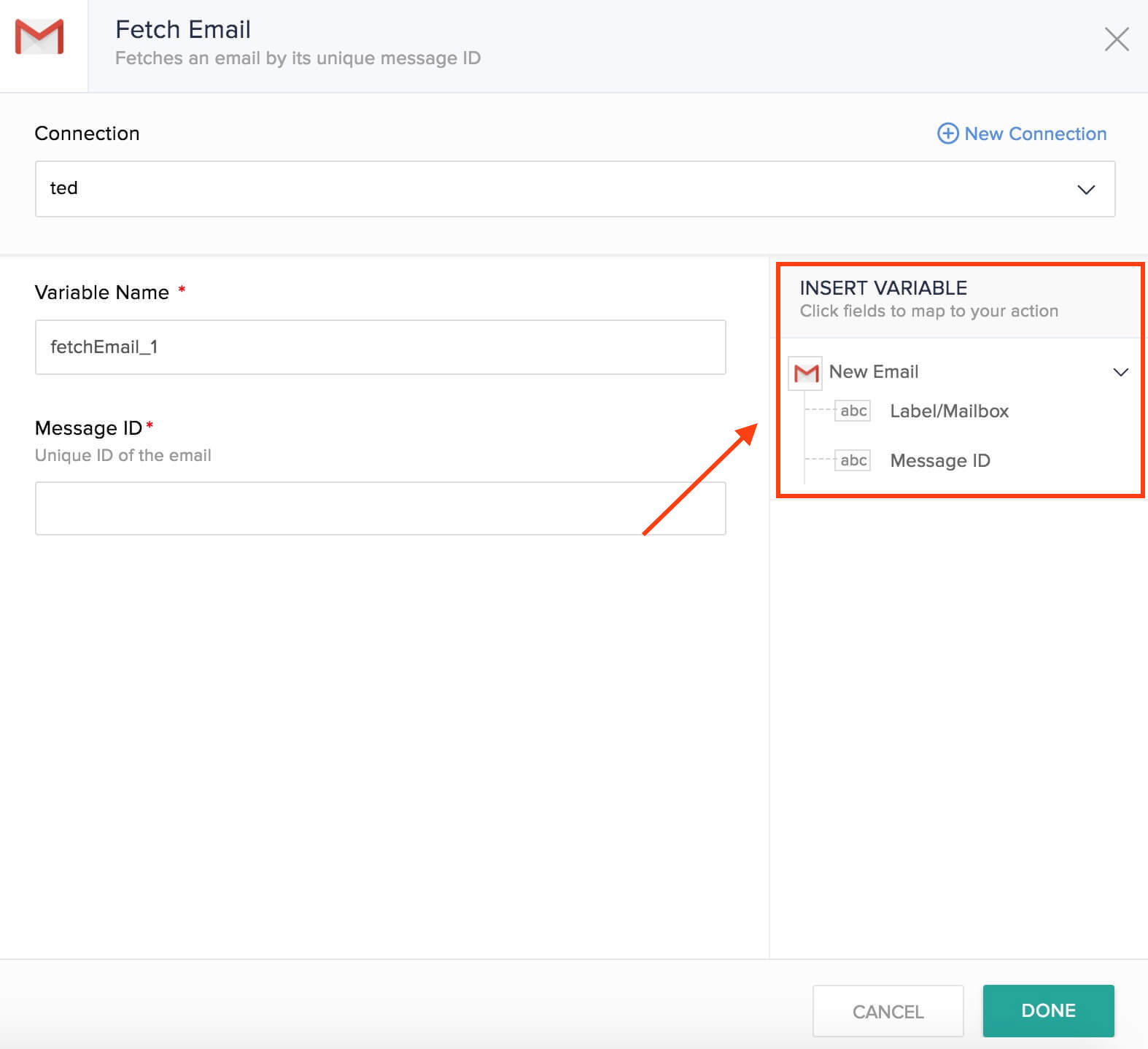Click the abc type icon for Message ID variable
This screenshot has width=1148, height=1049.
[x=853, y=460]
